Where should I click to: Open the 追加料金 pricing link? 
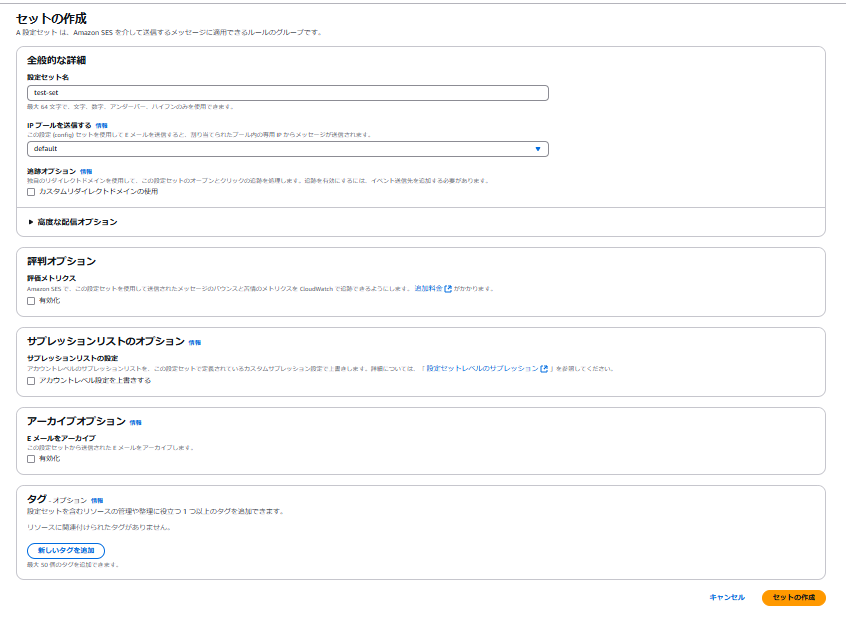click(x=428, y=288)
